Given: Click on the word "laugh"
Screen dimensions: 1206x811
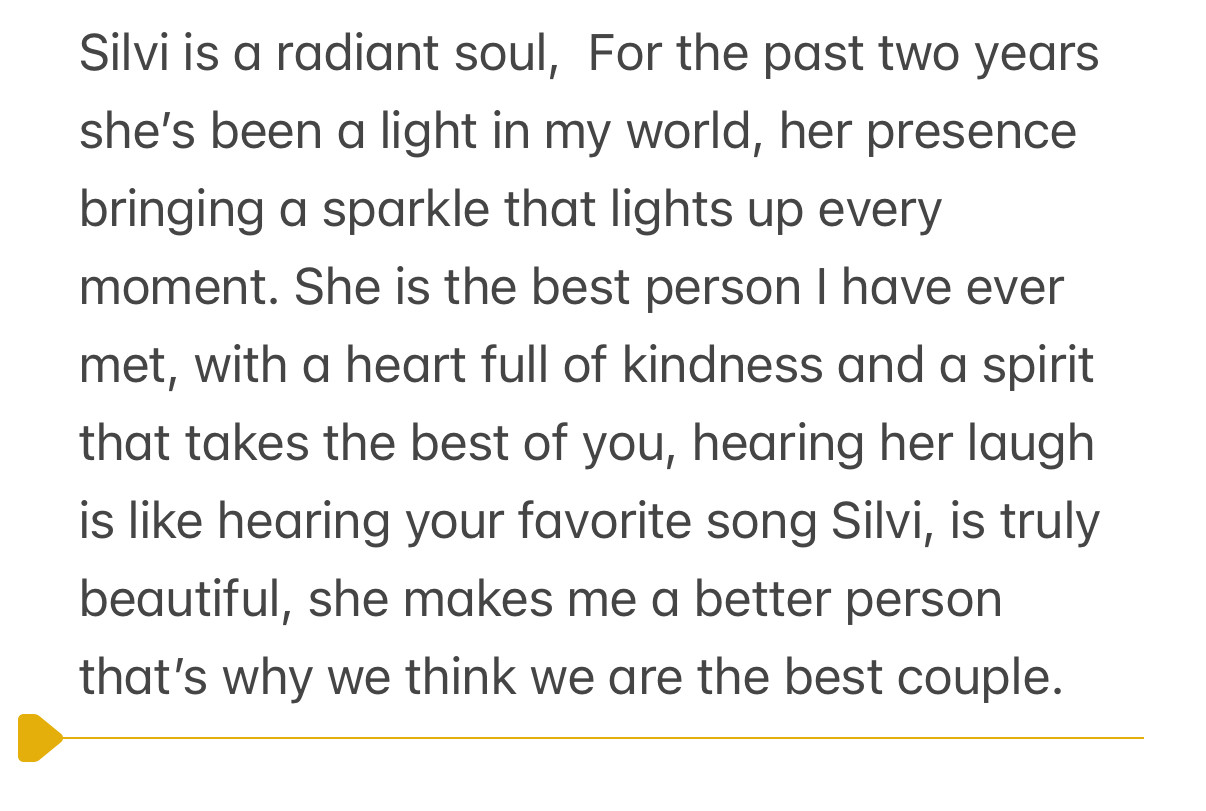Looking at the screenshot, I should [1031, 445].
